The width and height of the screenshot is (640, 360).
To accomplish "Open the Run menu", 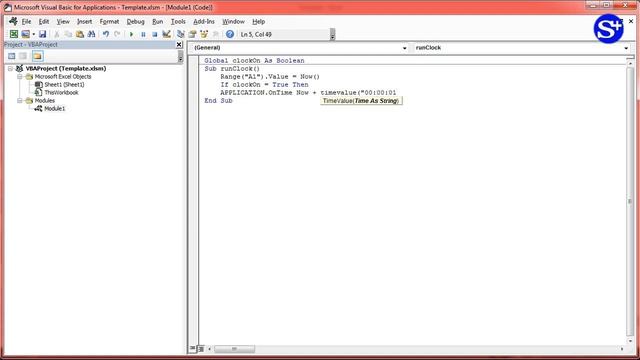I will click(x=158, y=21).
